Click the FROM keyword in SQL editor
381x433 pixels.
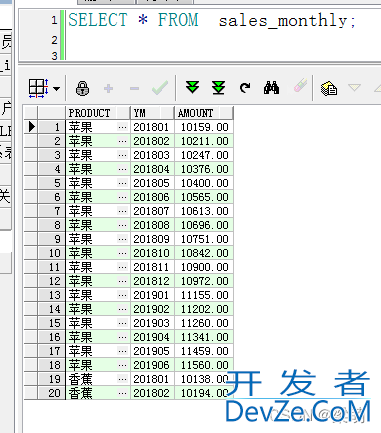pos(178,20)
